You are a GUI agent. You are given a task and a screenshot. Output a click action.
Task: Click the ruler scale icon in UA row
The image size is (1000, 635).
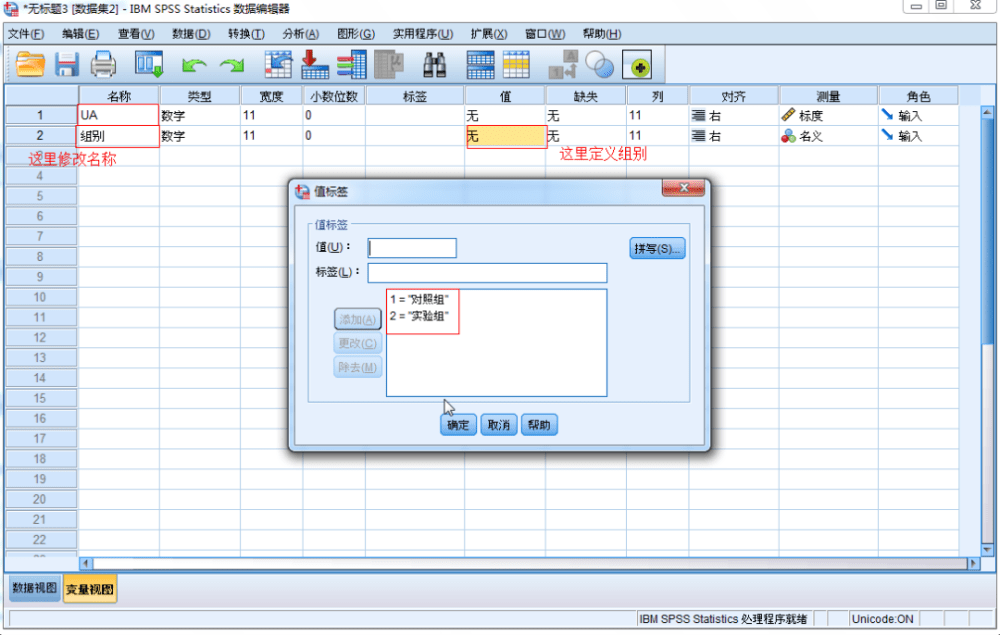pyautogui.click(x=788, y=115)
